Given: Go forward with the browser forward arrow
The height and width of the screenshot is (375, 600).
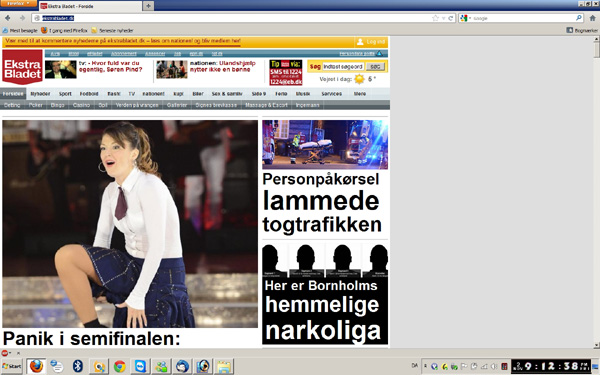Looking at the screenshot, I should pyautogui.click(x=22, y=18).
